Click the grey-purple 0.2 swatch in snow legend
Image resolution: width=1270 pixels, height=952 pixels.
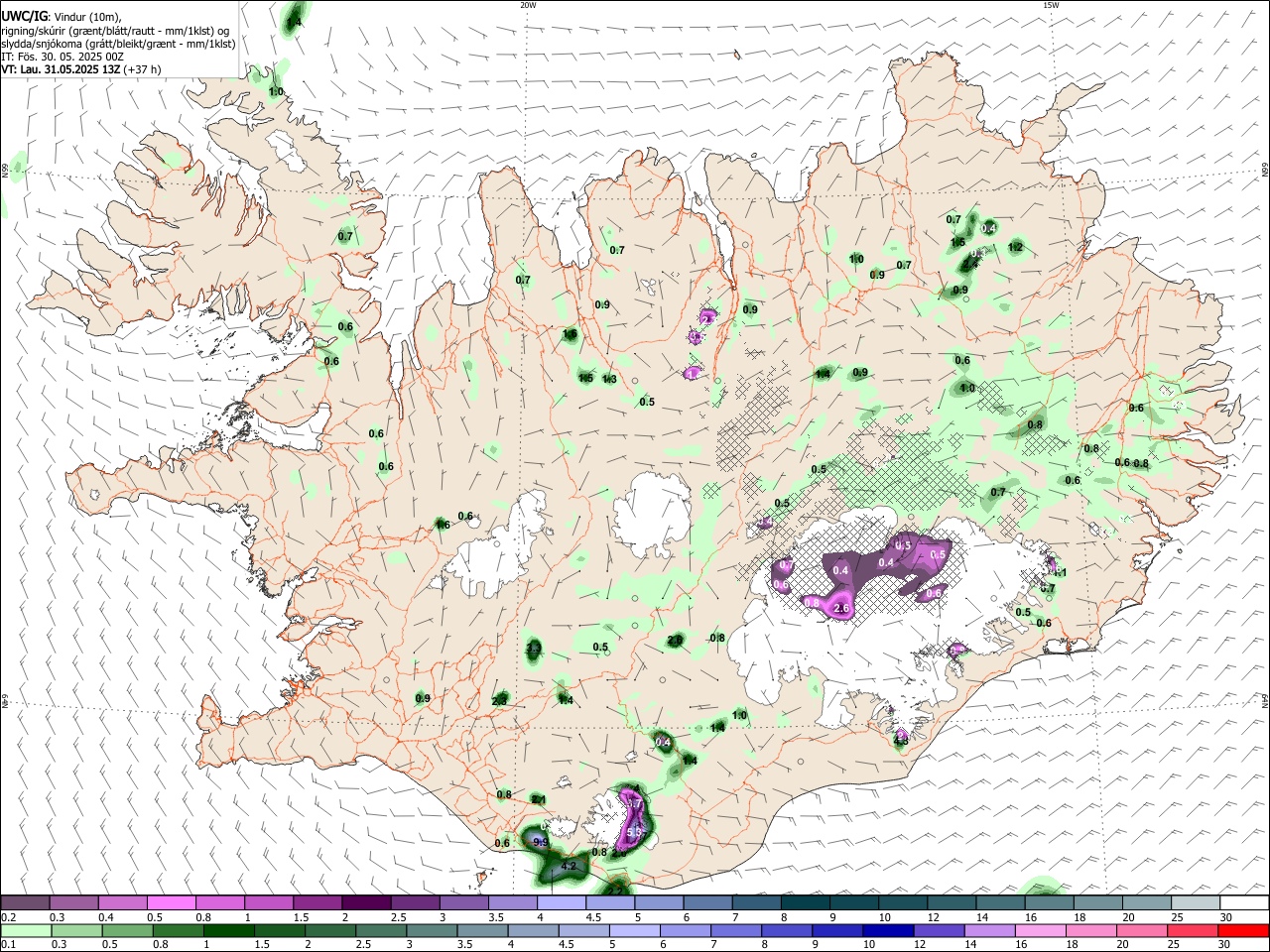click(25, 903)
